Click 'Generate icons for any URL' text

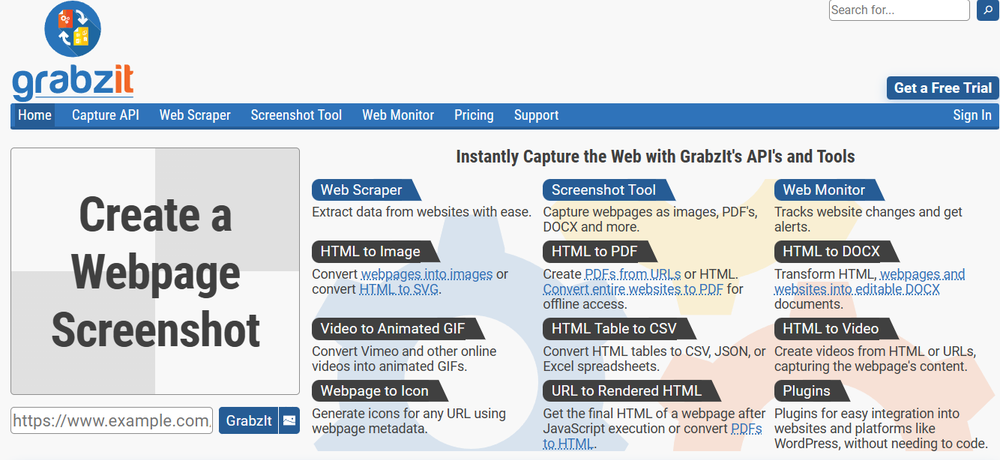tap(409, 413)
